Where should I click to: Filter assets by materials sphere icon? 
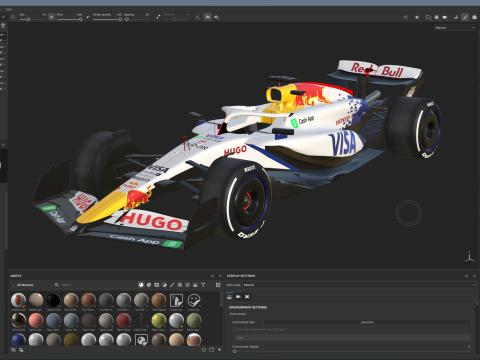pos(141,285)
